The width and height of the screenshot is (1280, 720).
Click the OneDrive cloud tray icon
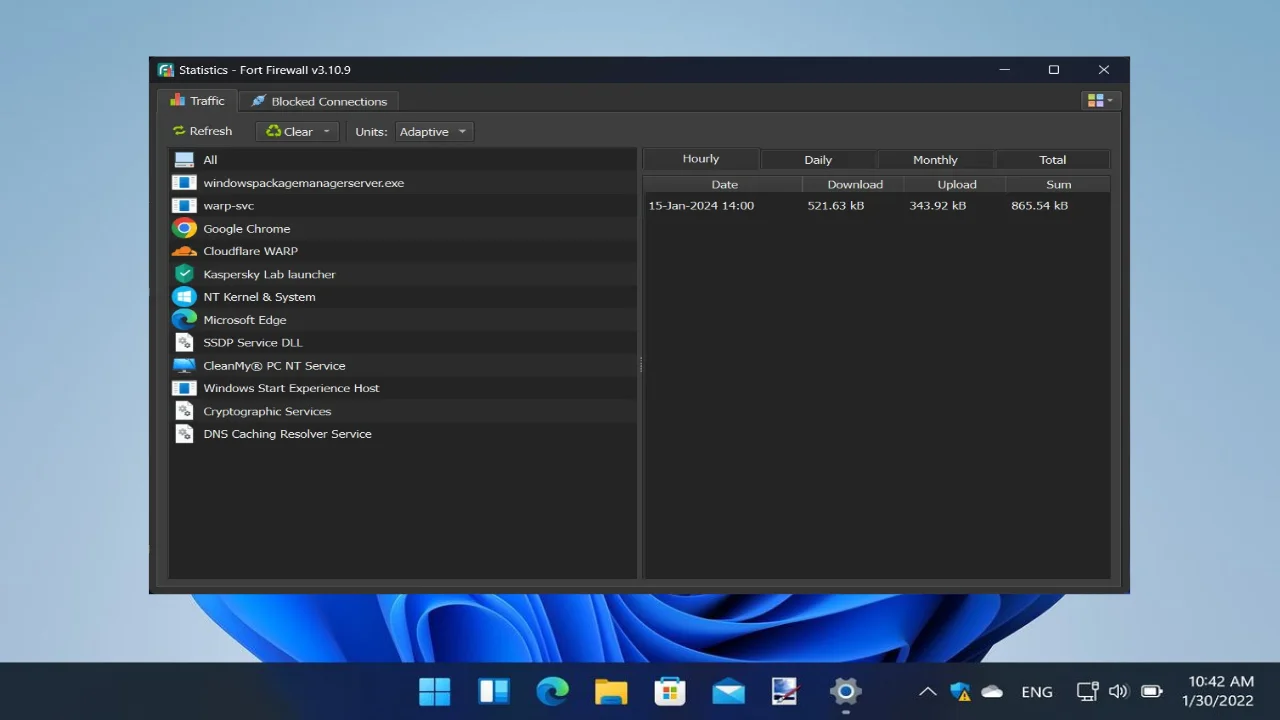992,691
